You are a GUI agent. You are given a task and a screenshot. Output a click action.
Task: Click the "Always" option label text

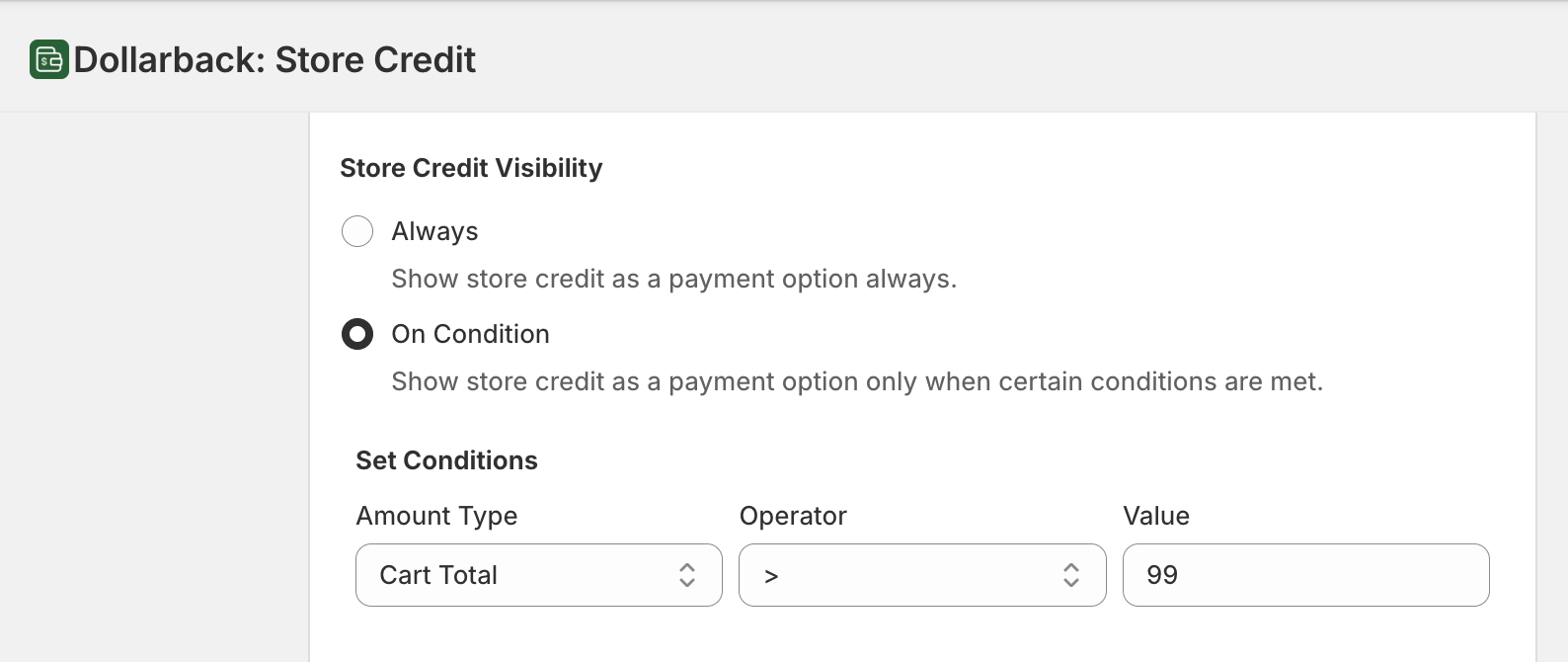click(x=434, y=231)
